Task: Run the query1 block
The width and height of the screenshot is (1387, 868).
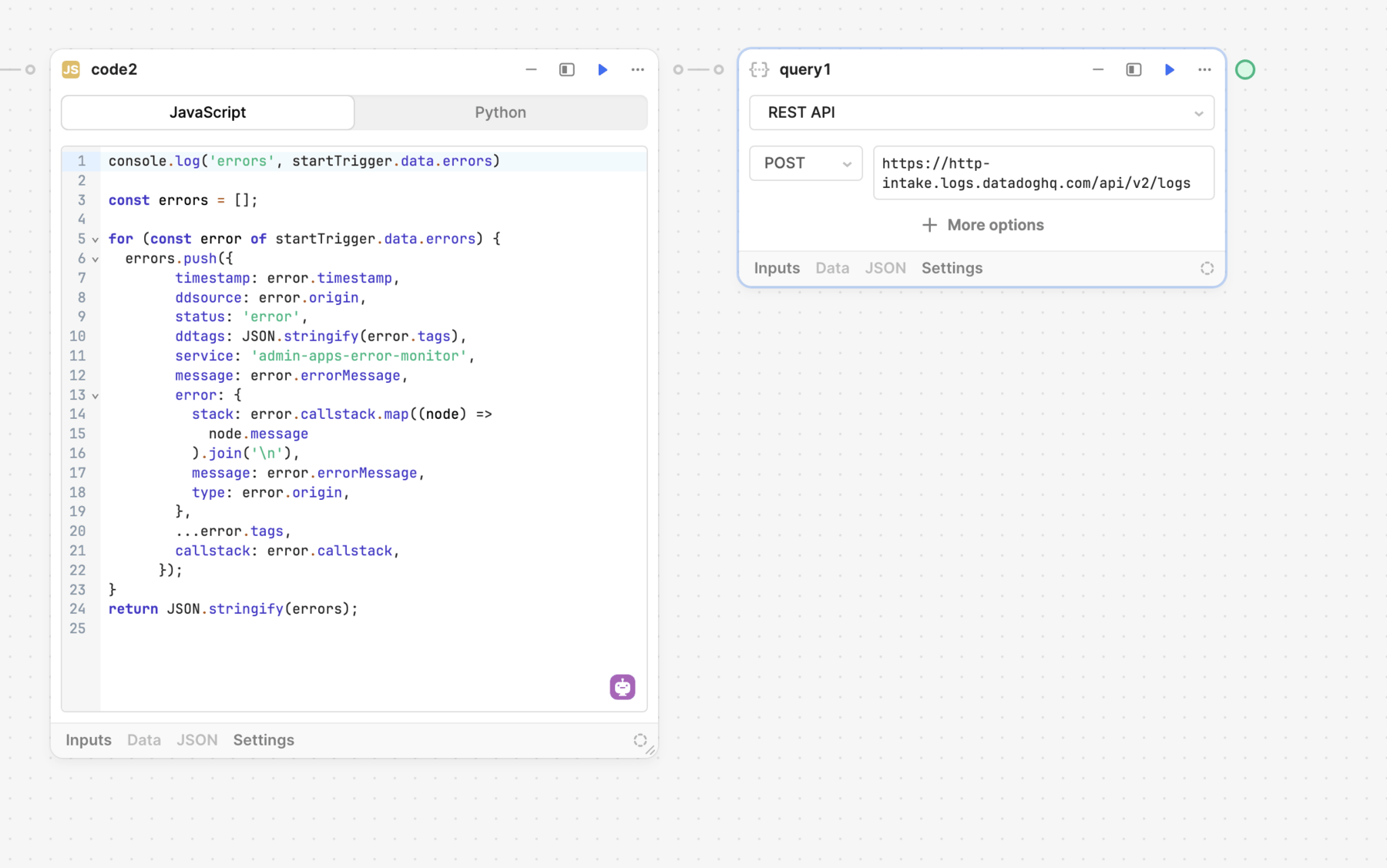Action: click(1169, 69)
